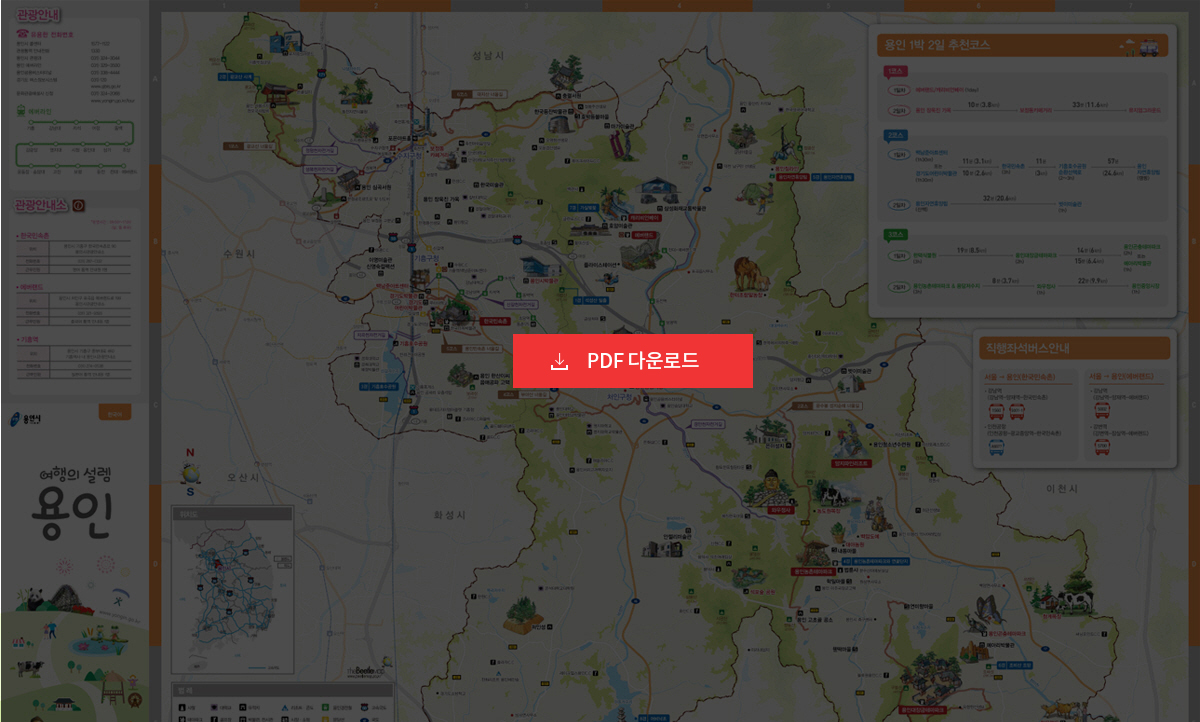Click the 2코스 label in course panel
1200x722 pixels.
point(893,134)
